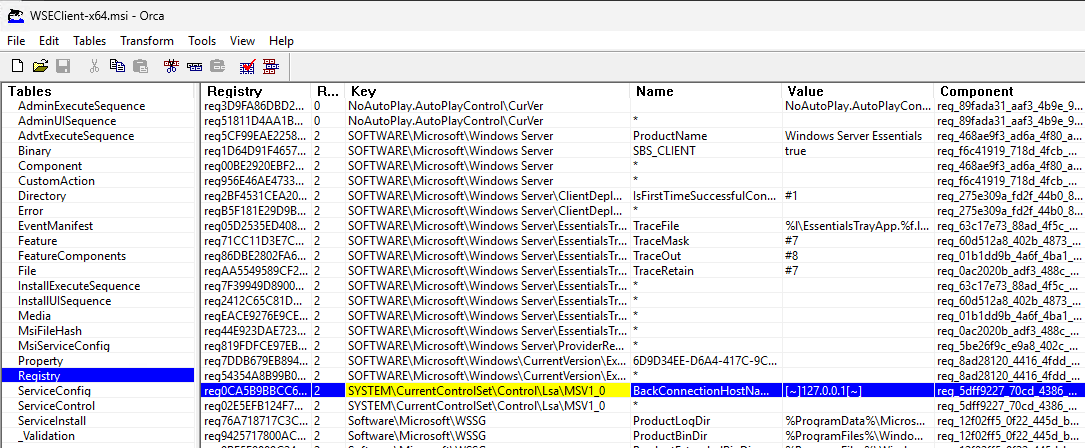Click the Validate icon with red checkmark
The width and height of the screenshot is (1085, 448).
tap(248, 66)
